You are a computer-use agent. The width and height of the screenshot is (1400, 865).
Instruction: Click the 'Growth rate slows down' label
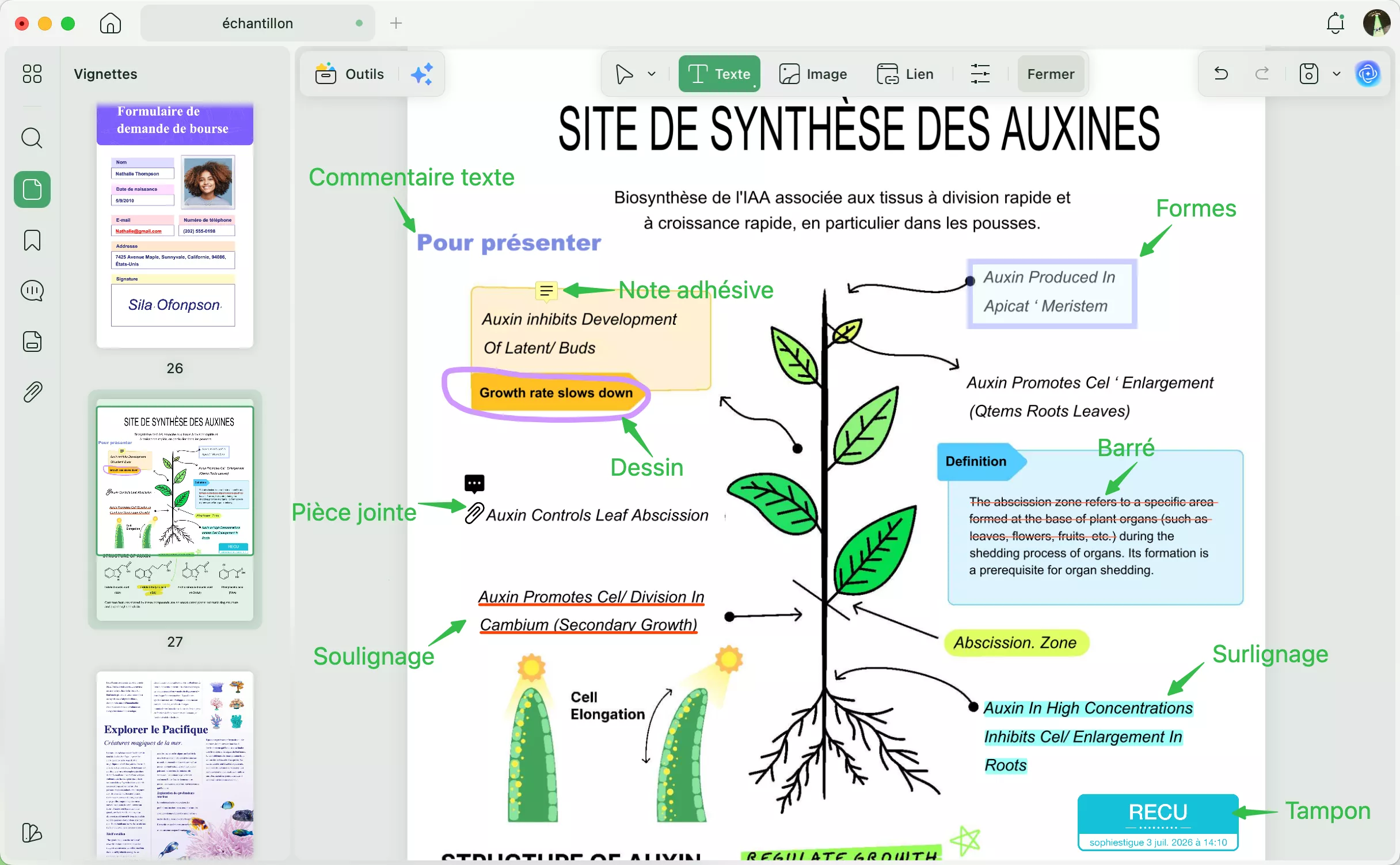pyautogui.click(x=556, y=393)
